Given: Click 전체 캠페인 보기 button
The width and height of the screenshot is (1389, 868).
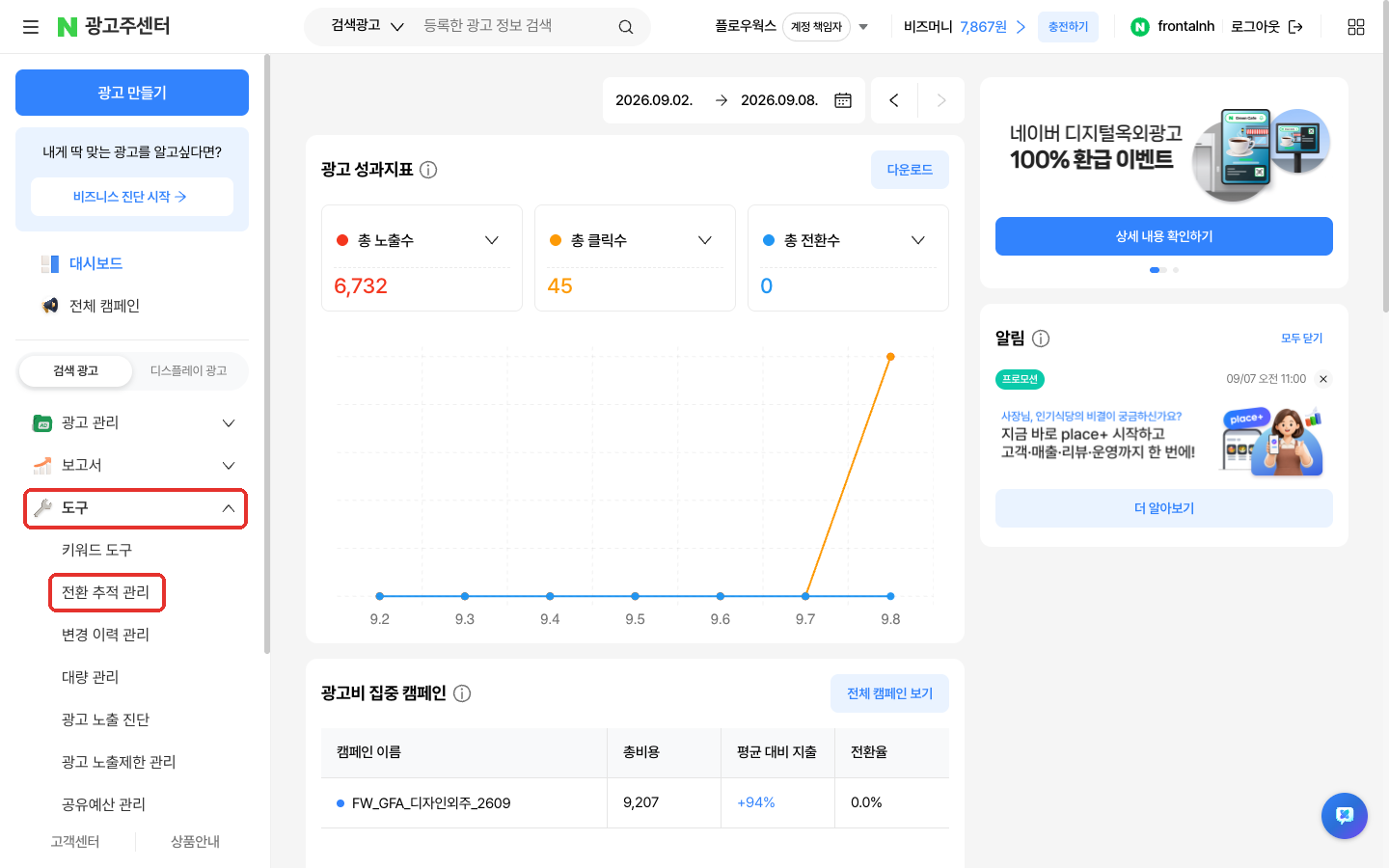Looking at the screenshot, I should [889, 693].
